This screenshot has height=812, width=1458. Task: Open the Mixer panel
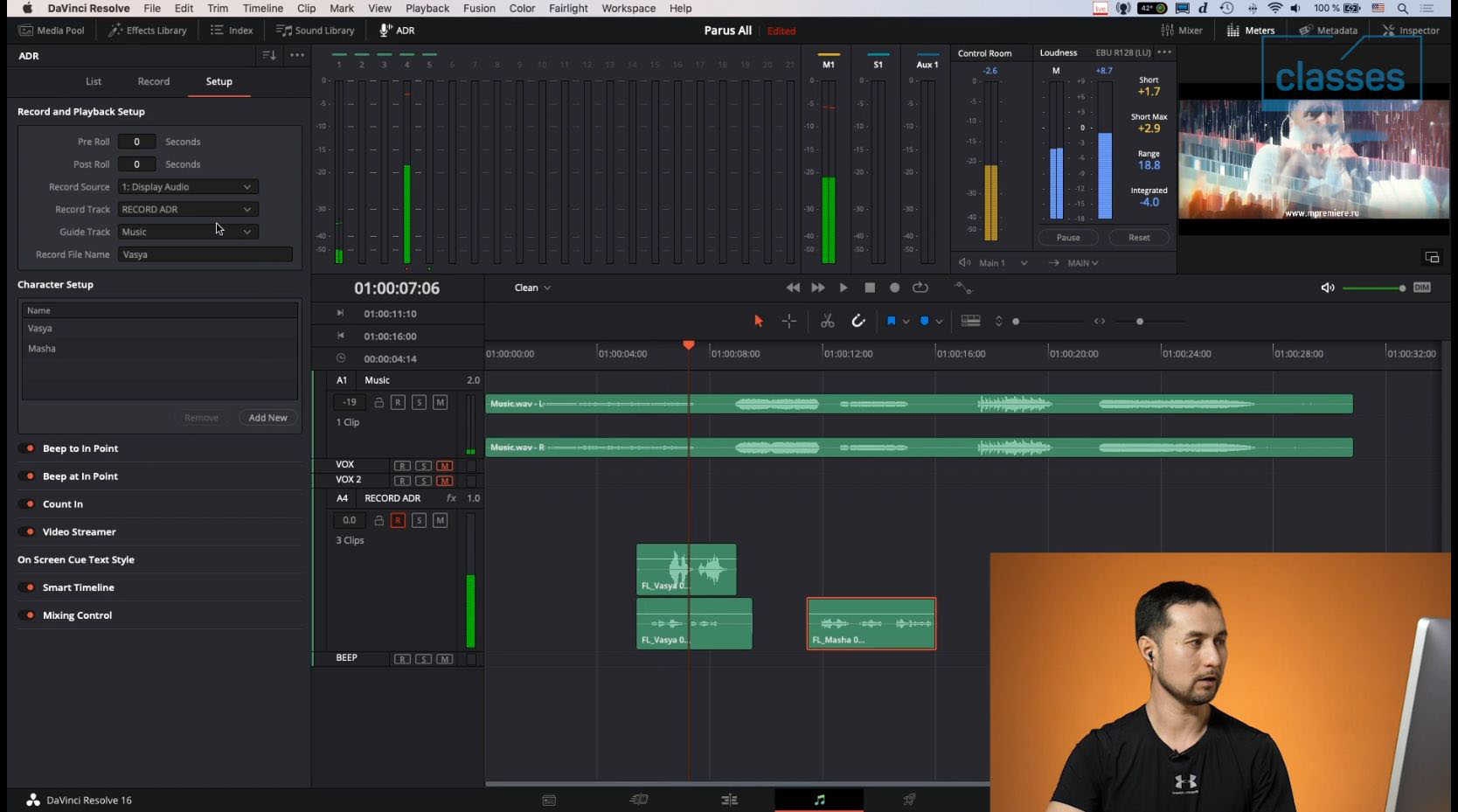pos(1181,30)
